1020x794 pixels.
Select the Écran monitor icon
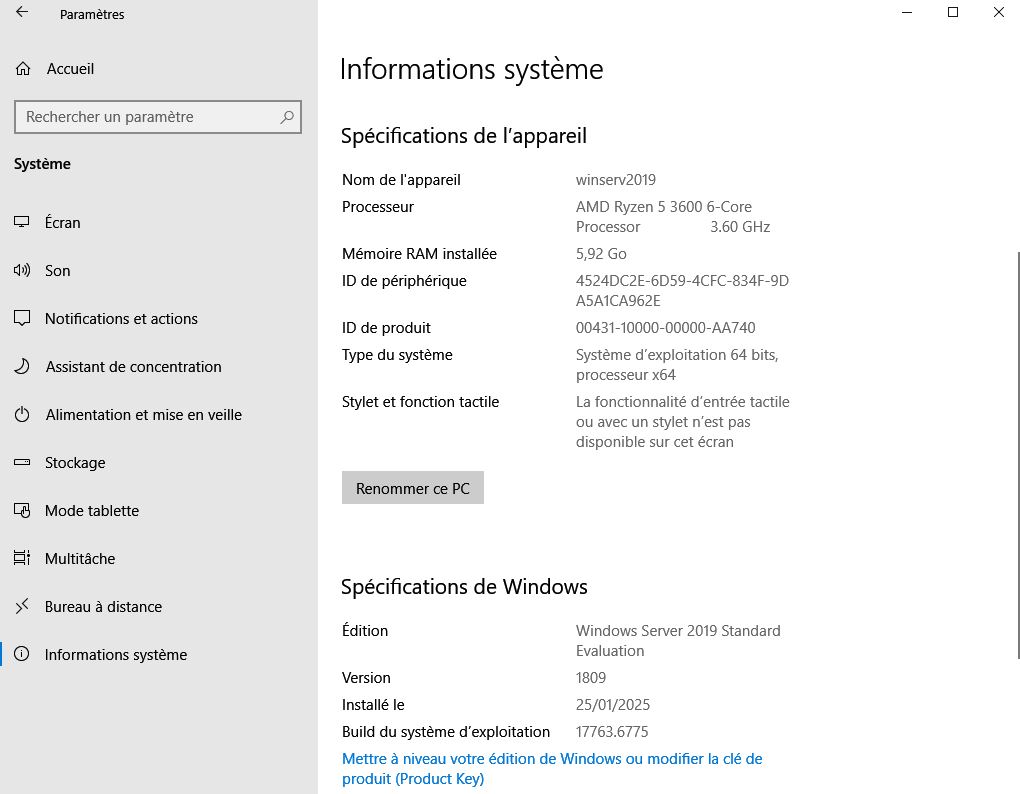point(22,223)
